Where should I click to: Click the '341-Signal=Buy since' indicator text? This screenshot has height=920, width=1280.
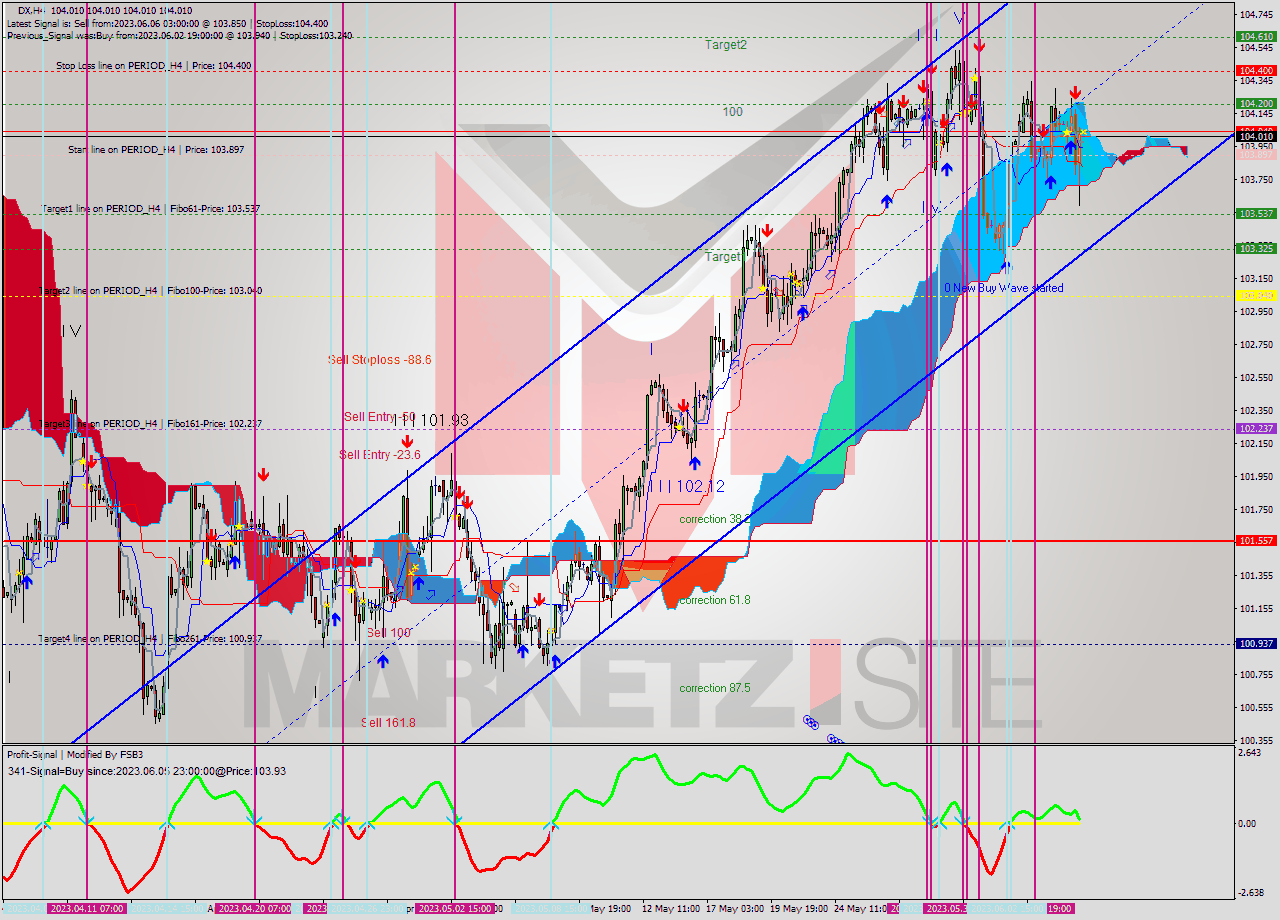pos(146,771)
